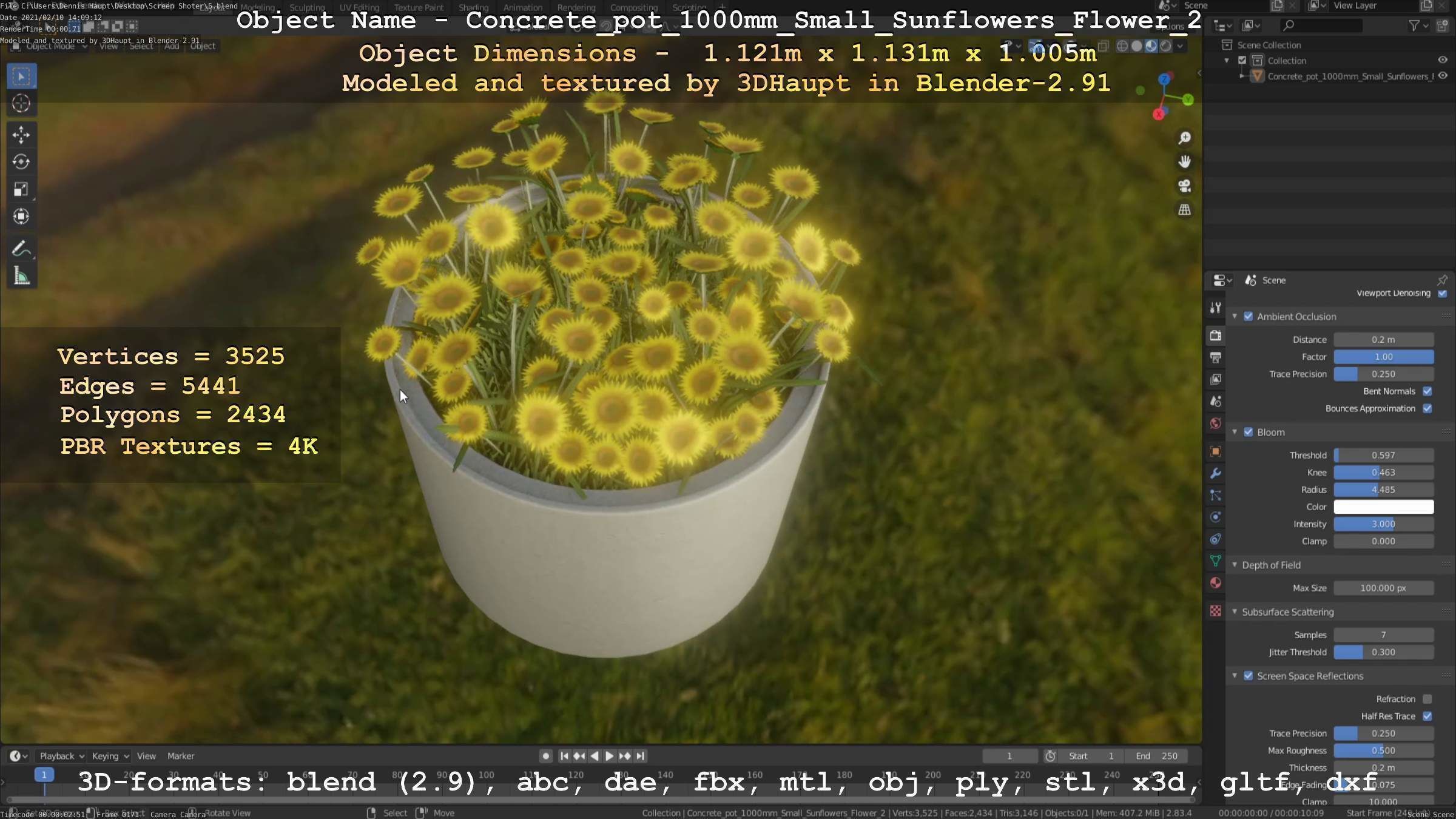
Task: Open Output properties tab
Action: click(x=1215, y=357)
